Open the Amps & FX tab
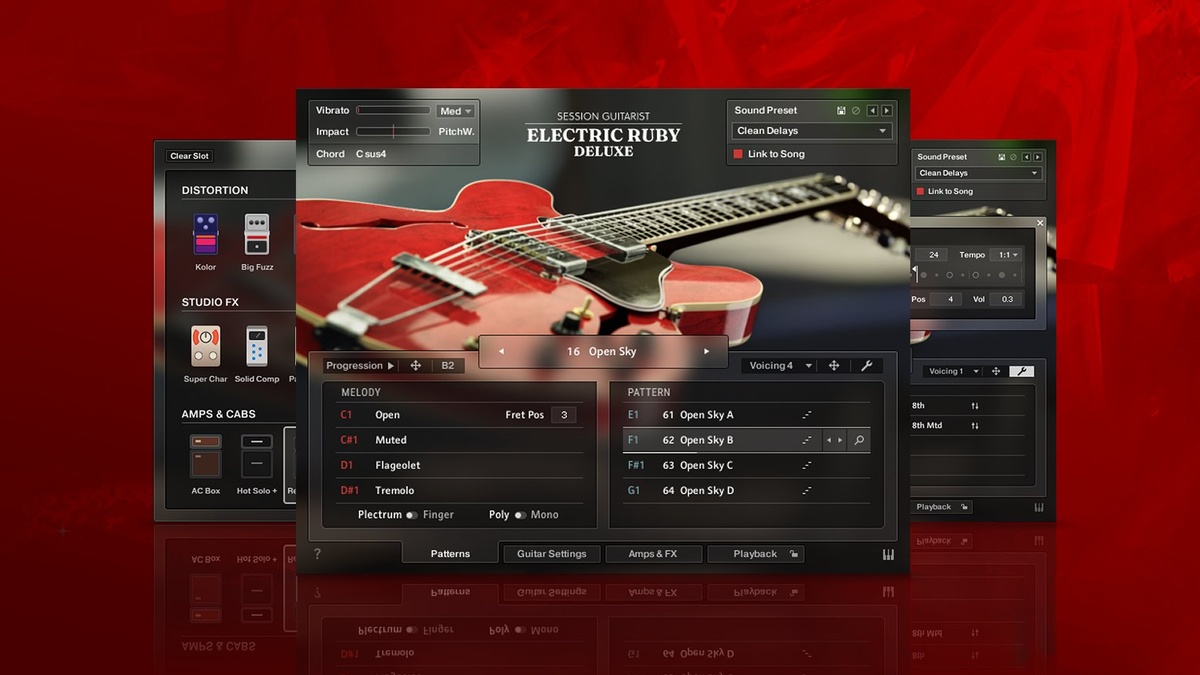 653,554
